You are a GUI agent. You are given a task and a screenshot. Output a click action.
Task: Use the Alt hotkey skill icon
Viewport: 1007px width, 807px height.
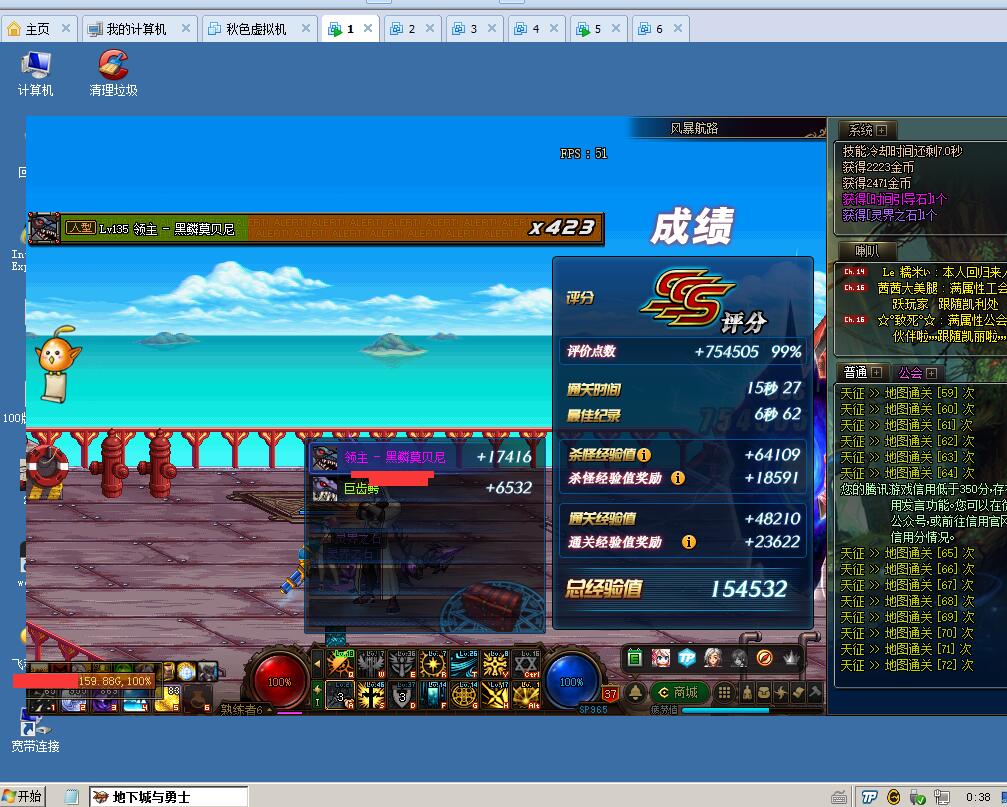coord(525,695)
